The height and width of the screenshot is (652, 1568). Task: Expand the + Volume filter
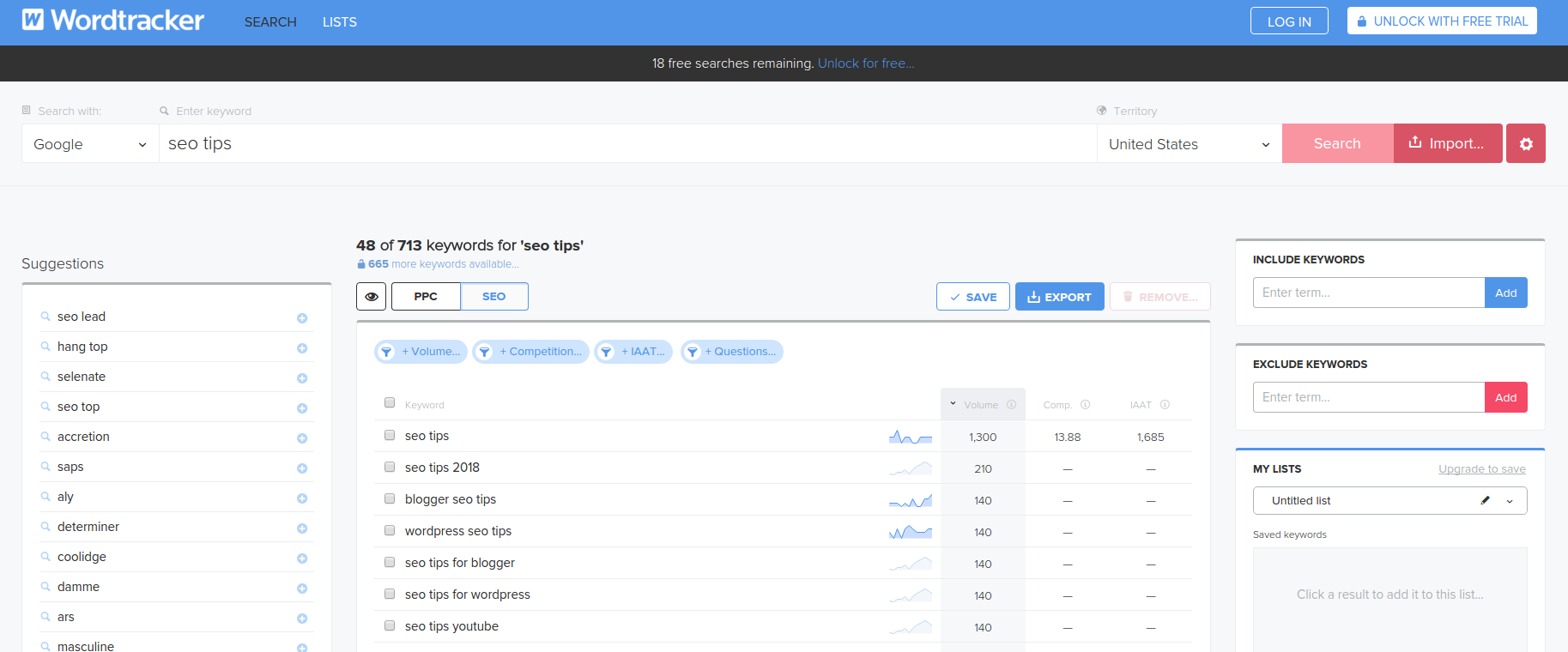421,352
